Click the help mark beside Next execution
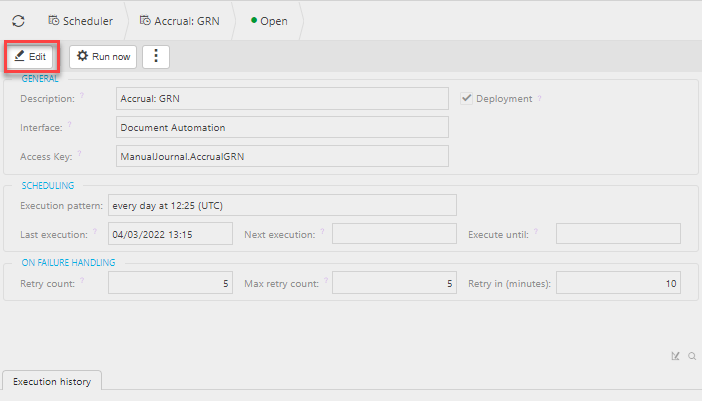This screenshot has height=401, width=702. [x=322, y=231]
